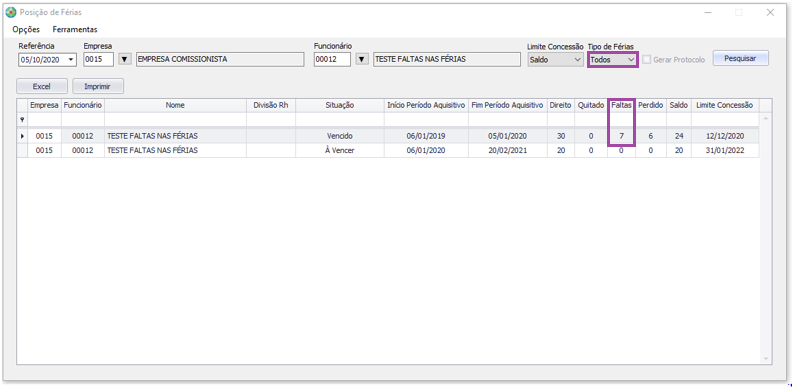This screenshot has width=792, height=388.
Task: Sort by the Limite Concessão column header
Action: tap(725, 106)
